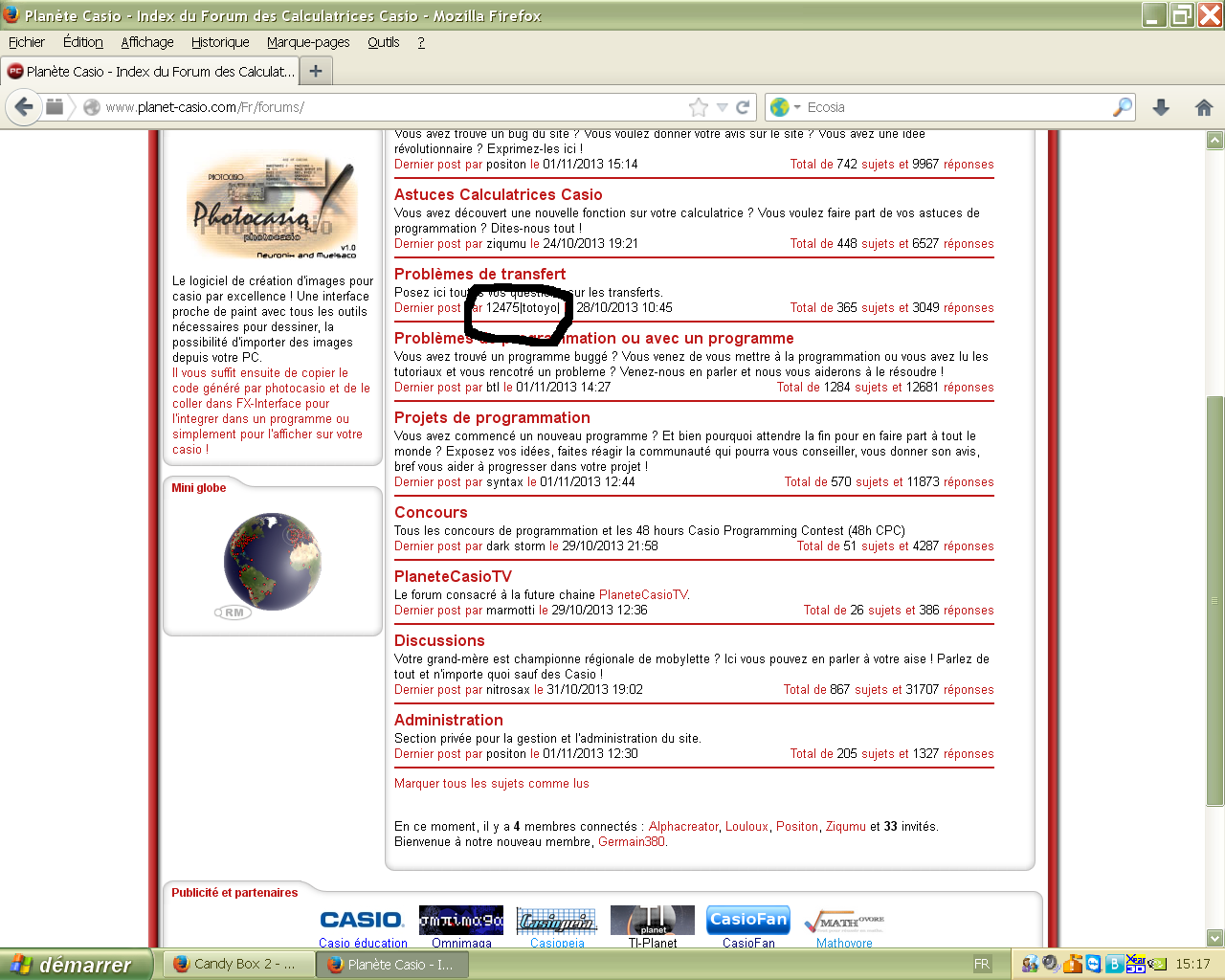
Task: Open the Mathovore partner logo
Action: point(844,923)
